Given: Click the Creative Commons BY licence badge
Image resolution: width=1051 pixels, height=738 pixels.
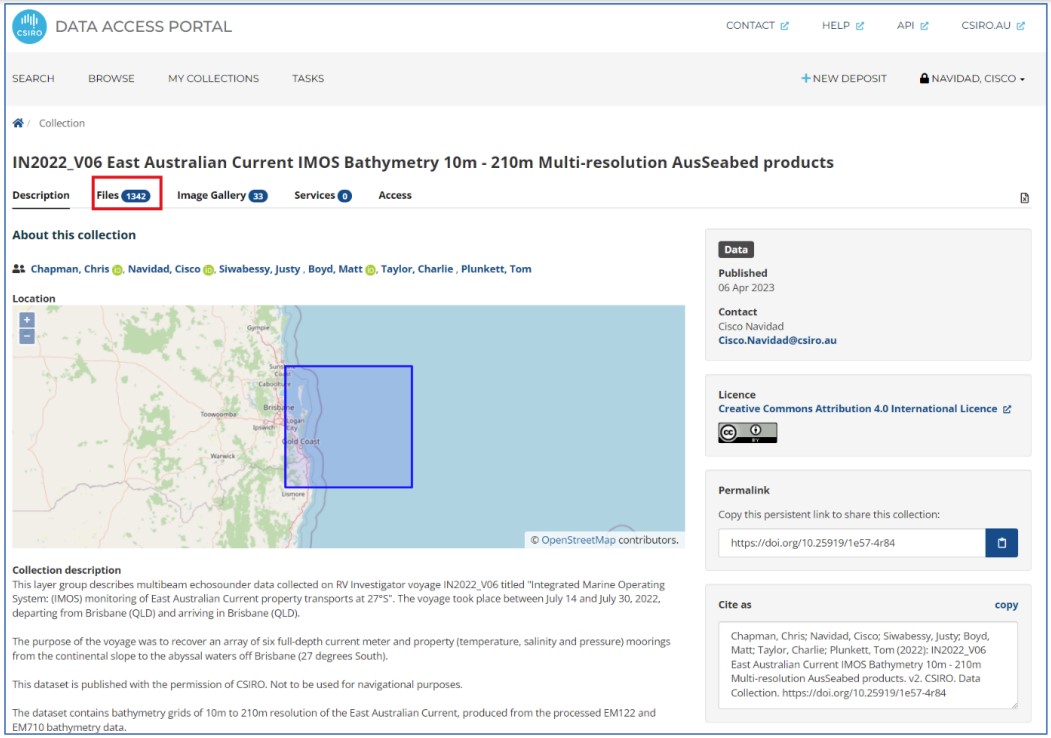Looking at the screenshot, I should [x=747, y=432].
